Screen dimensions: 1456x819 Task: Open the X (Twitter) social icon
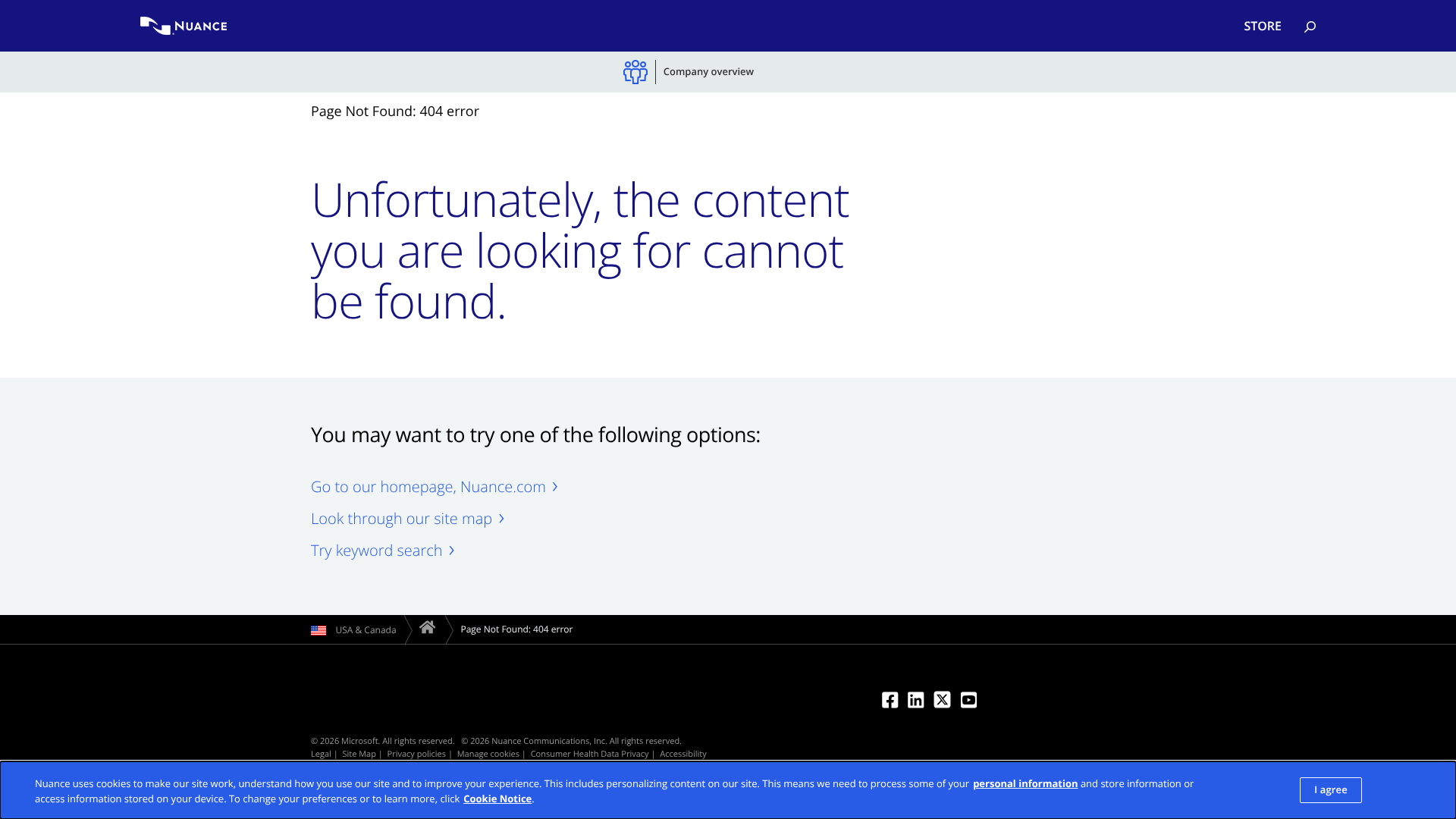pyautogui.click(x=942, y=700)
